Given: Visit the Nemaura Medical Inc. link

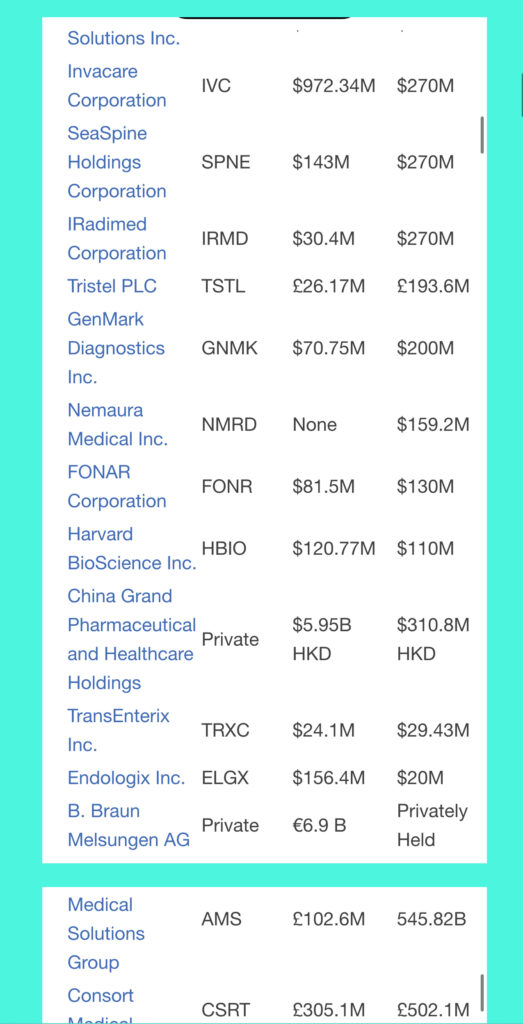Looking at the screenshot, I should [118, 424].
